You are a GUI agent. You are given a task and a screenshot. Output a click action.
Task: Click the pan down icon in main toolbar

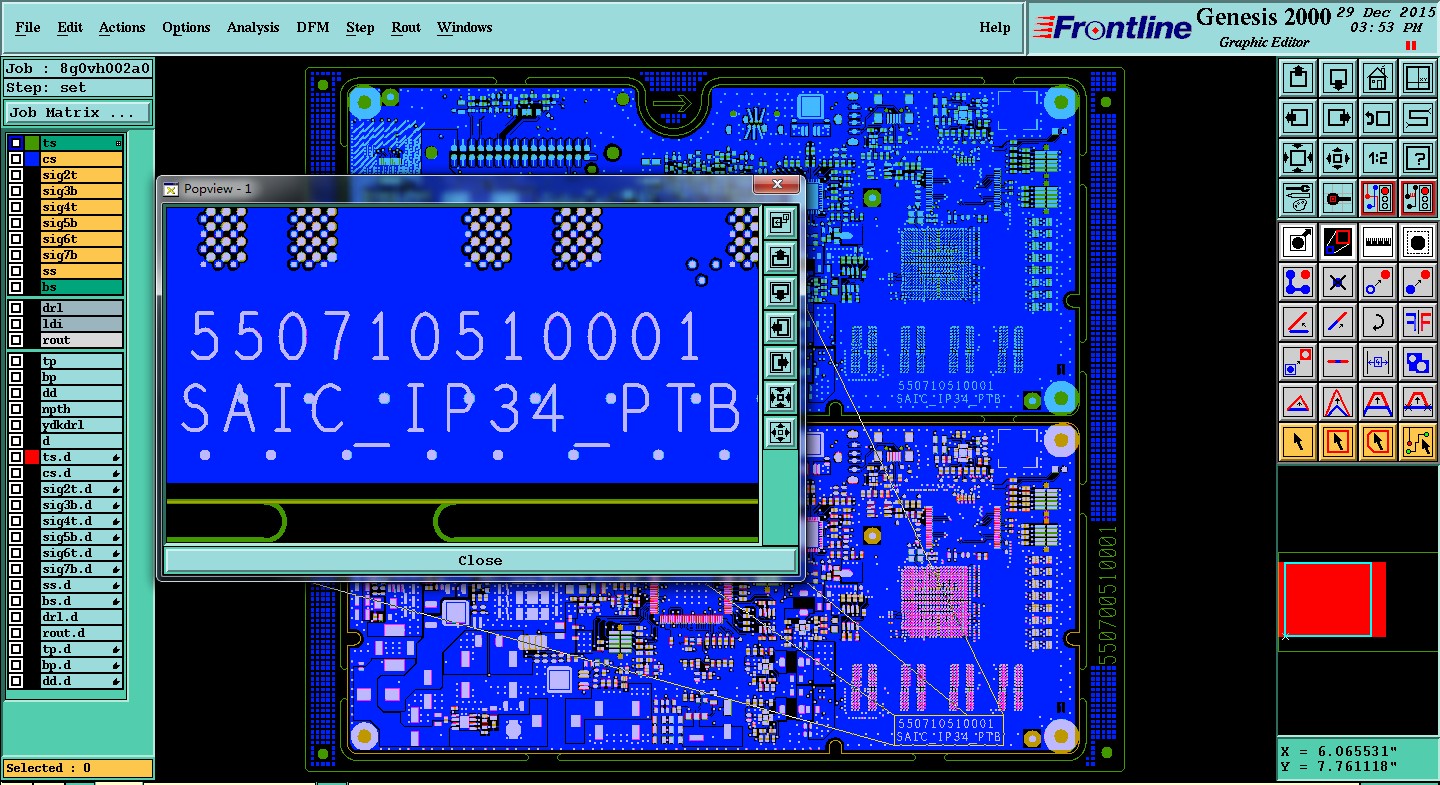tap(1338, 77)
